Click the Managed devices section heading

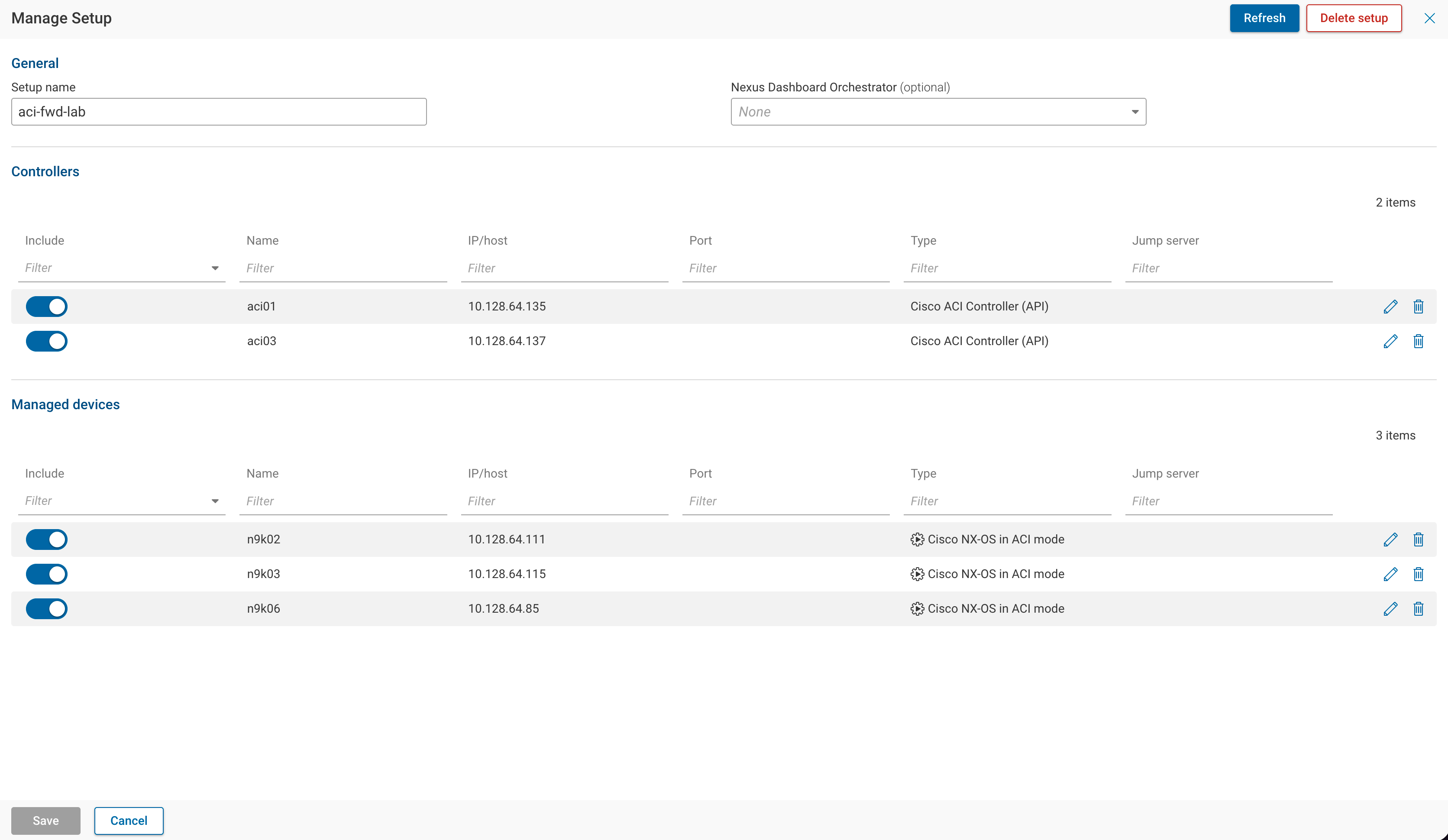pyautogui.click(x=65, y=404)
